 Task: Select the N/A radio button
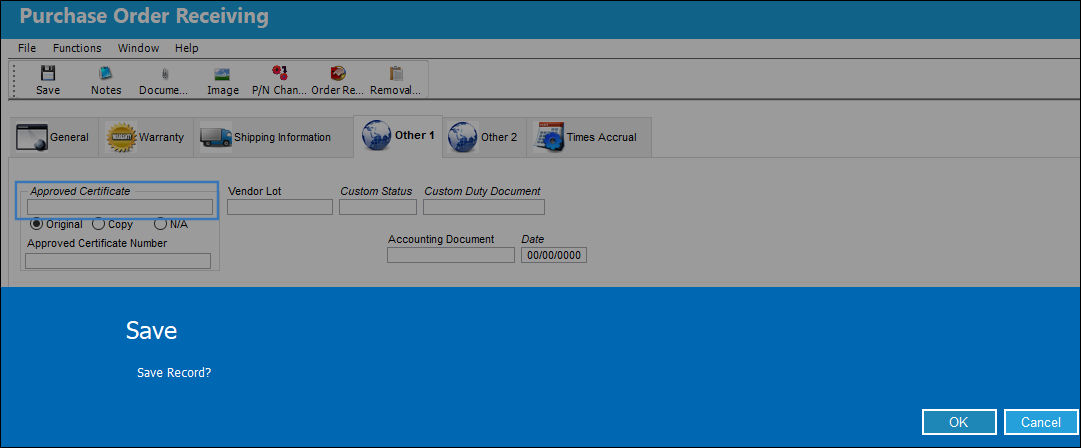[x=160, y=224]
